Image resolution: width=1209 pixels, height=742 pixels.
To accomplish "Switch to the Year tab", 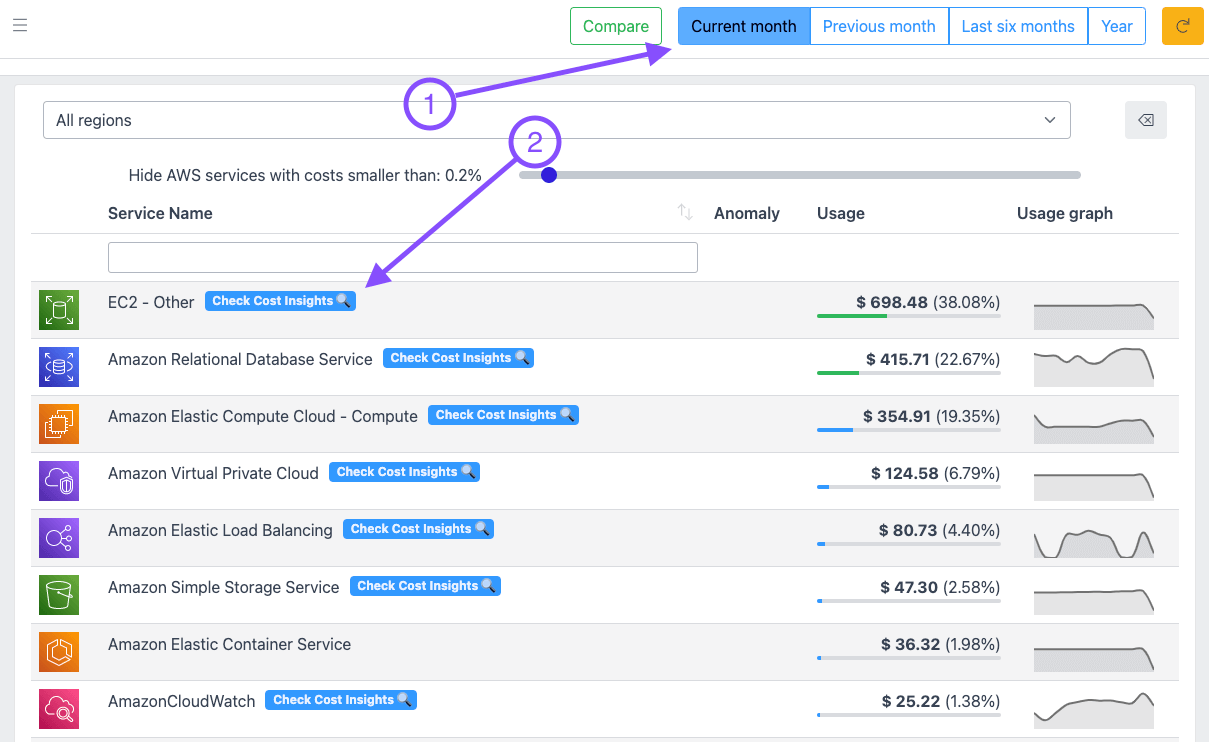I will tap(1117, 26).
